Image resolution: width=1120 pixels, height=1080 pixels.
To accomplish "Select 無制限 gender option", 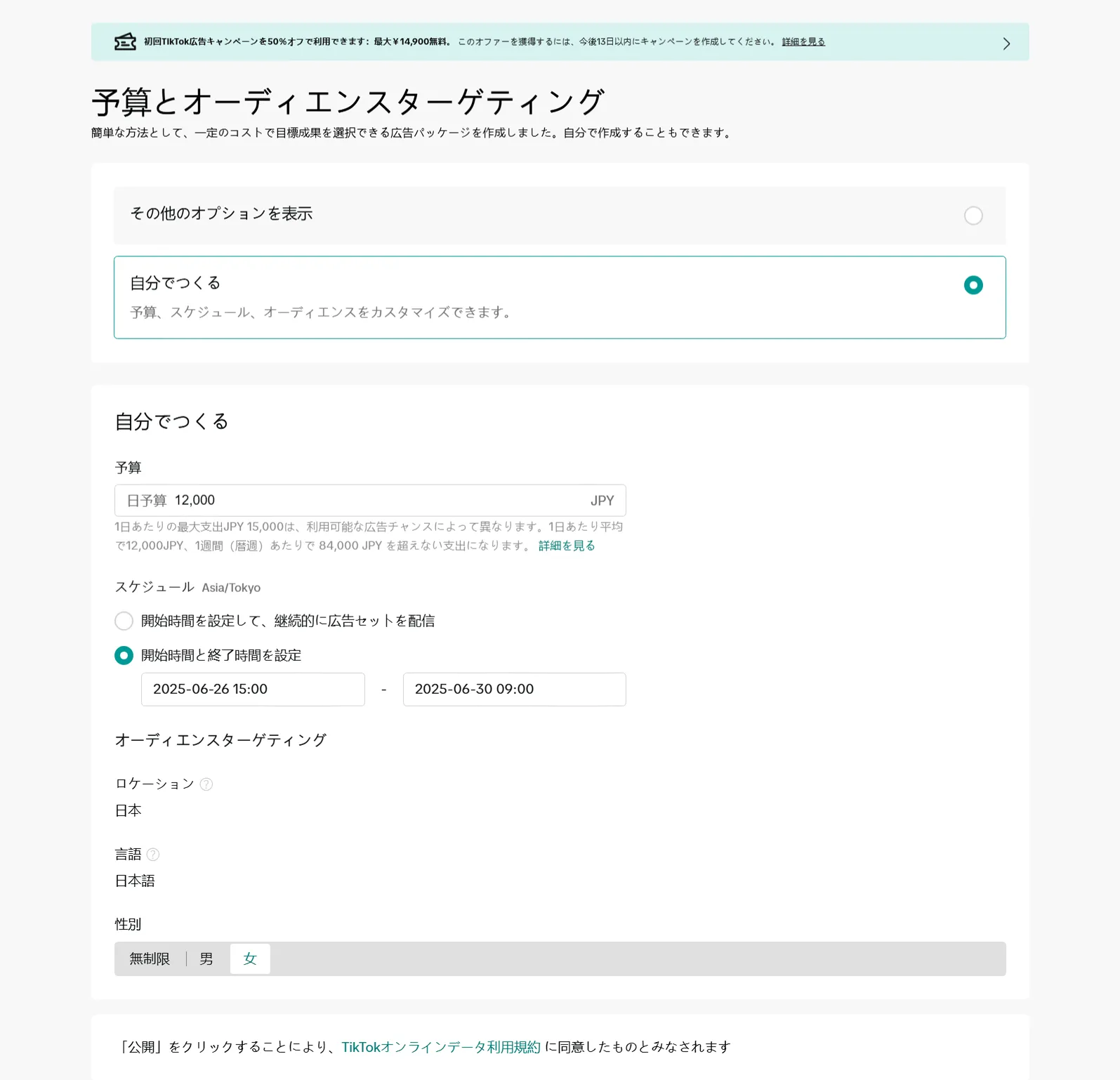I will 150,959.
